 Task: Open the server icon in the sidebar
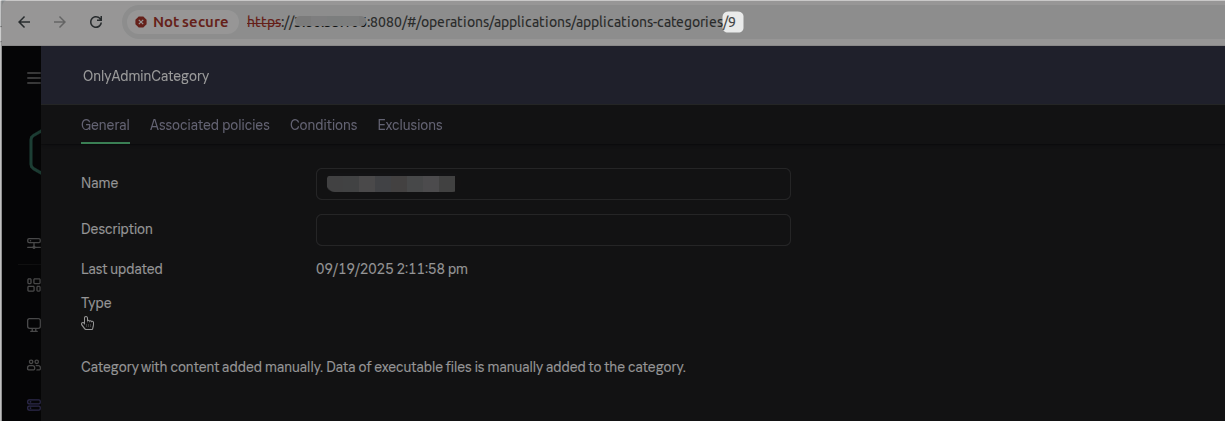[x=34, y=243]
